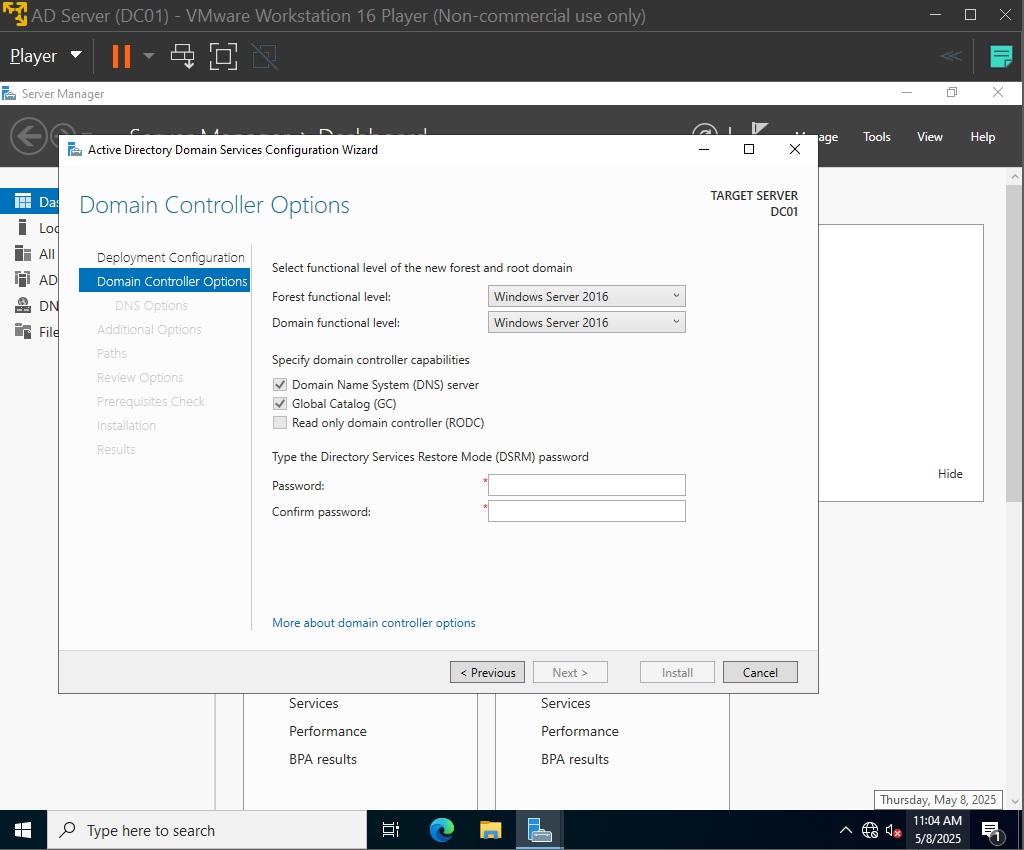Focus the Confirm password field

586,511
